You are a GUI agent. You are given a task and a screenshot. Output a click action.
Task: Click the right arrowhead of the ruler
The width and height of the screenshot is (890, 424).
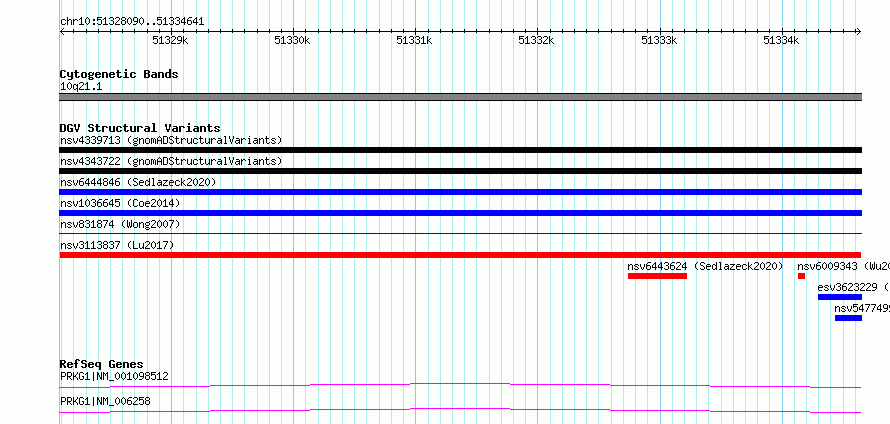tap(859, 31)
